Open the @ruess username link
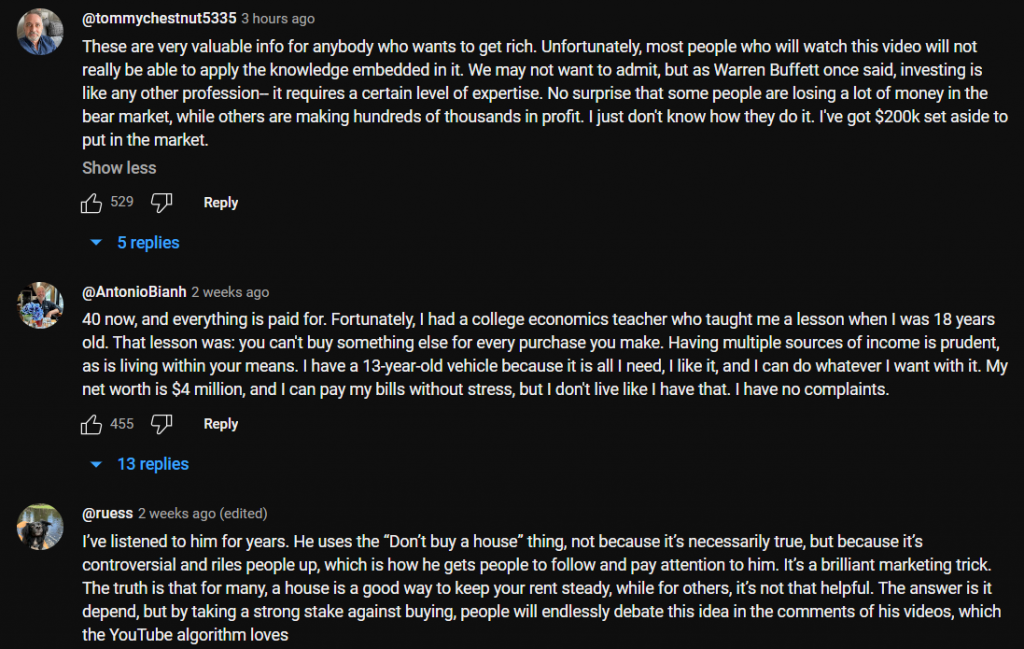This screenshot has width=1024, height=649. pos(107,514)
